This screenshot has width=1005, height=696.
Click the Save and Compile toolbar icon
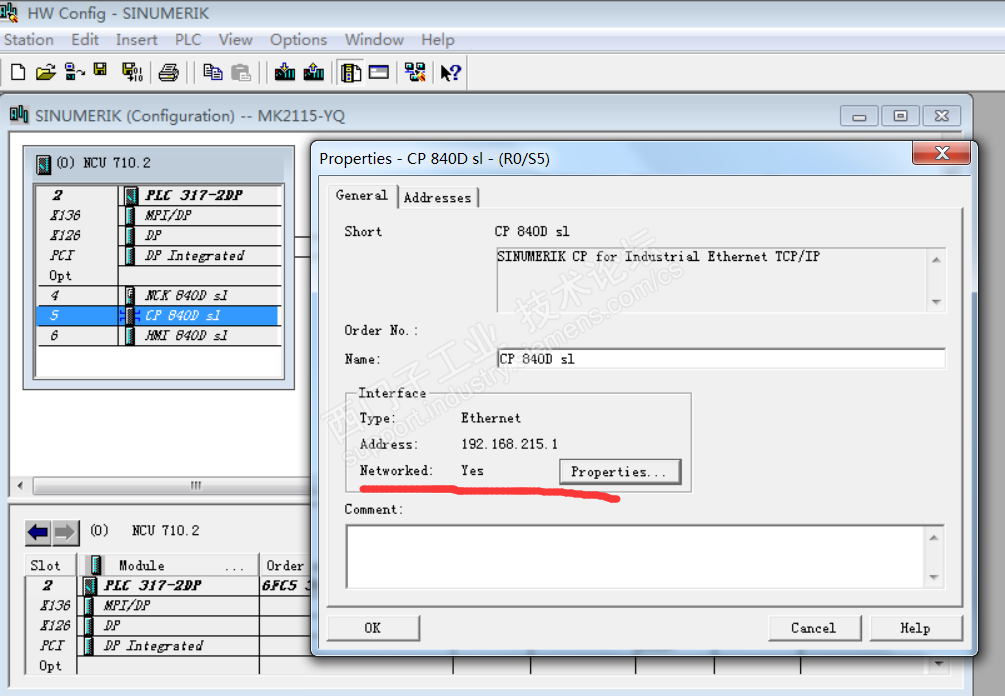click(132, 72)
